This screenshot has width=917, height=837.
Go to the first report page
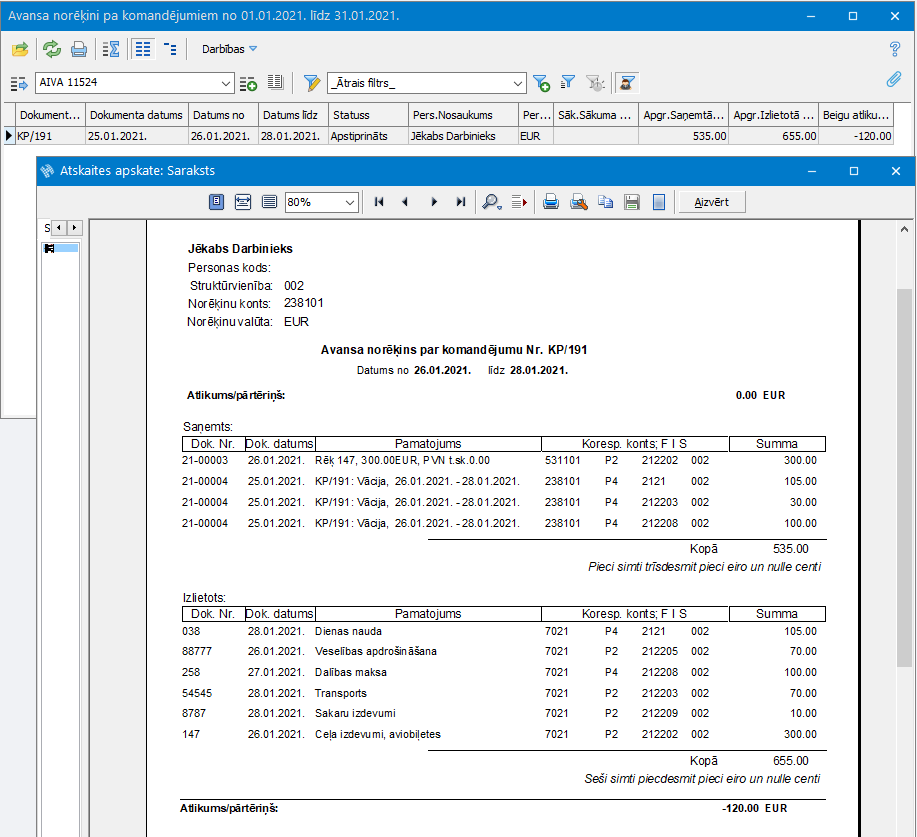pos(379,202)
